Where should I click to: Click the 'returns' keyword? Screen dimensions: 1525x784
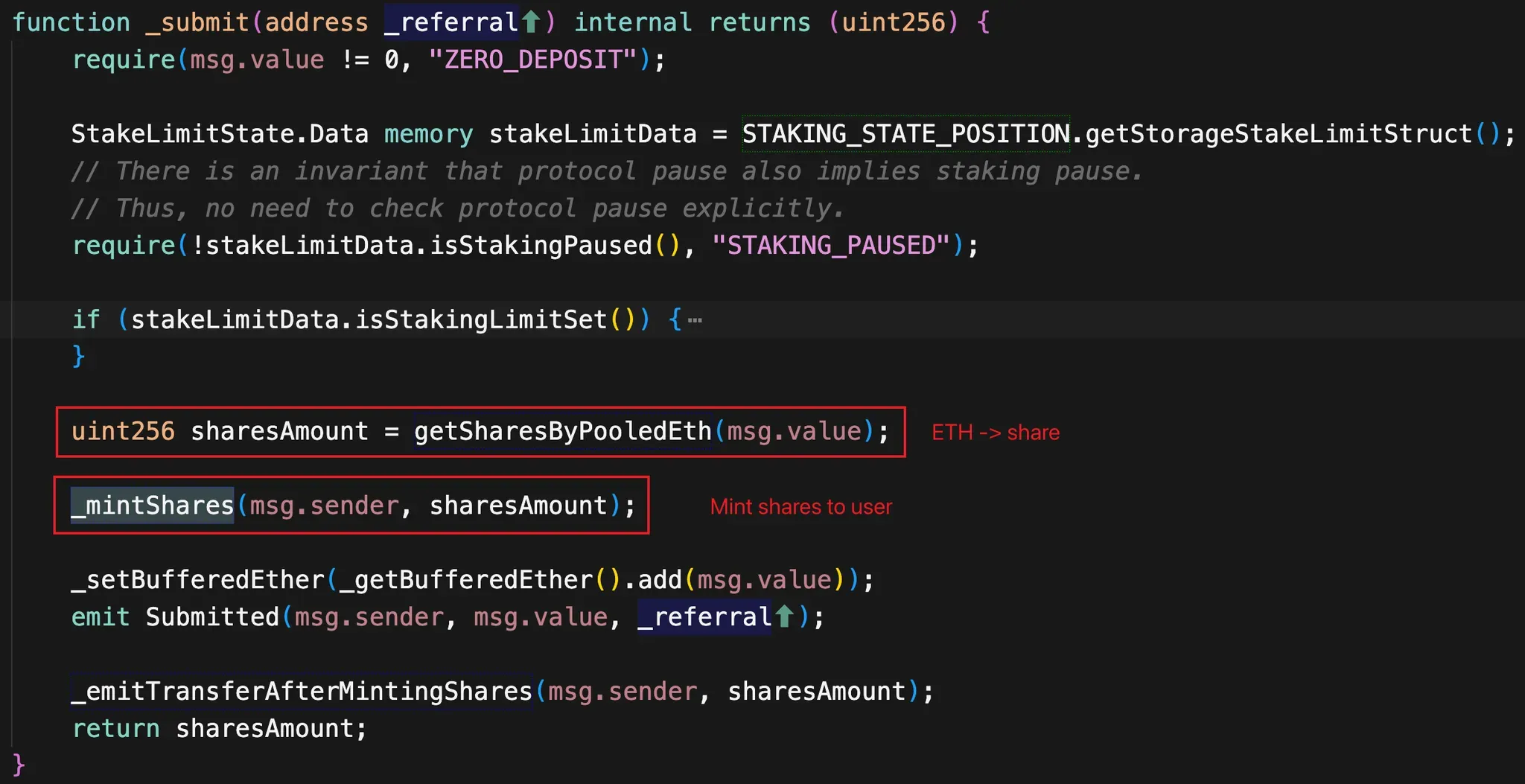pyautogui.click(x=760, y=22)
